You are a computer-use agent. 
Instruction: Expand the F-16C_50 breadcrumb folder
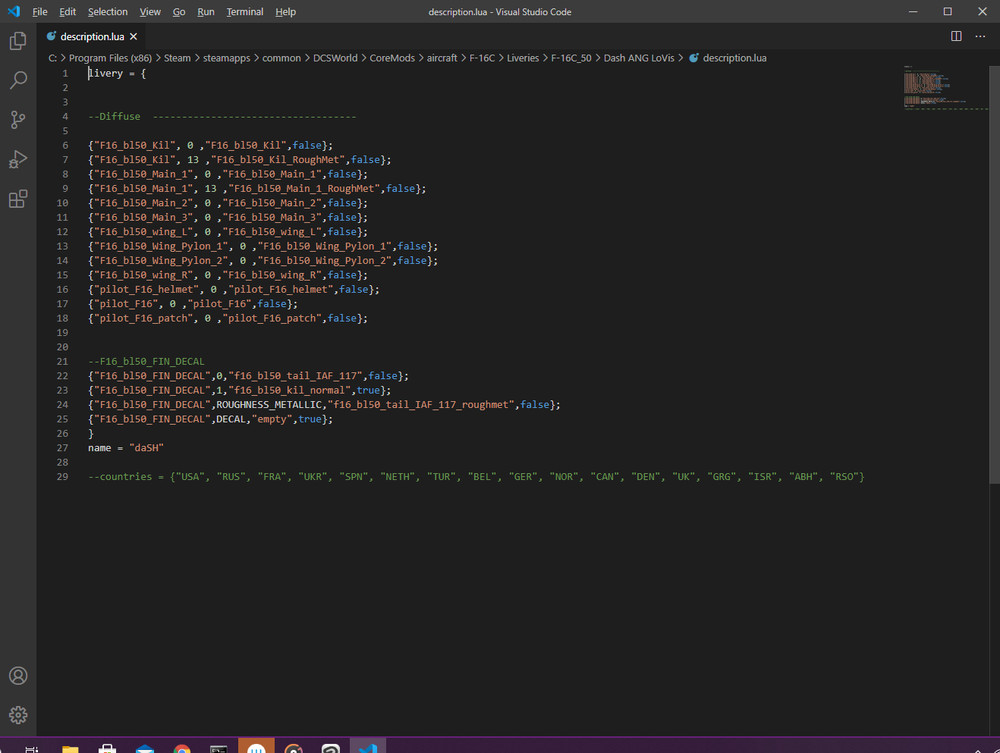click(x=572, y=58)
